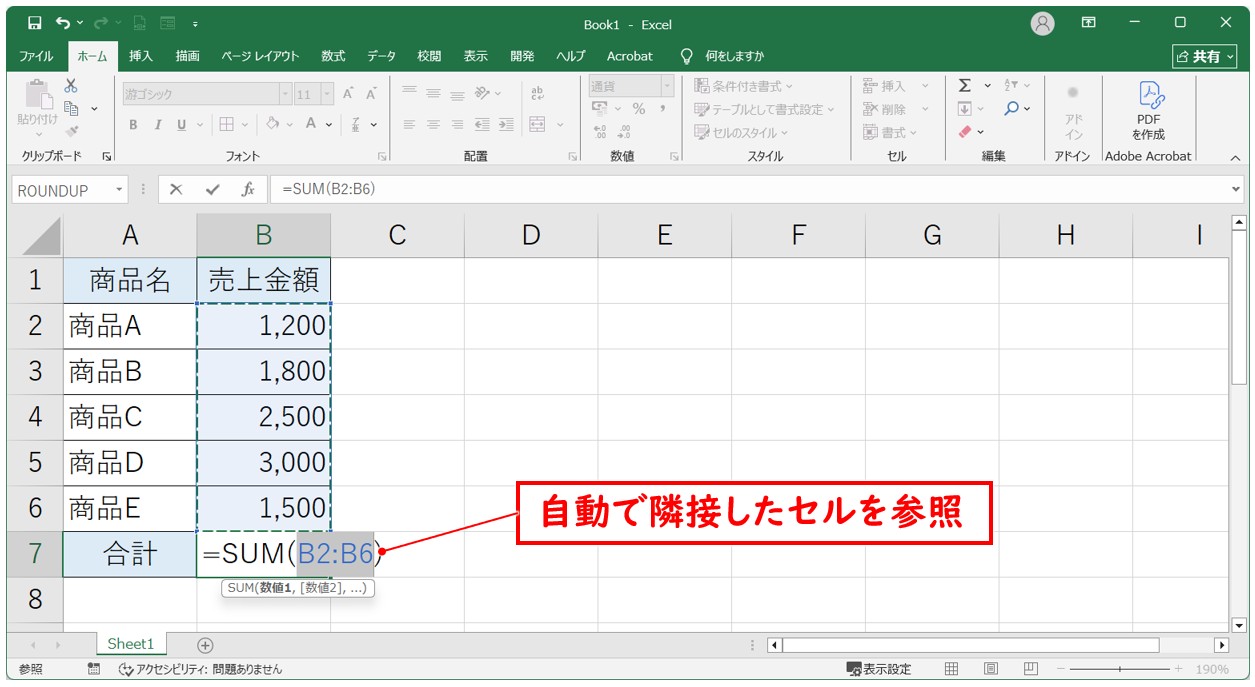The width and height of the screenshot is (1255, 687).
Task: Click the Undo arrow icon
Action: point(64,23)
